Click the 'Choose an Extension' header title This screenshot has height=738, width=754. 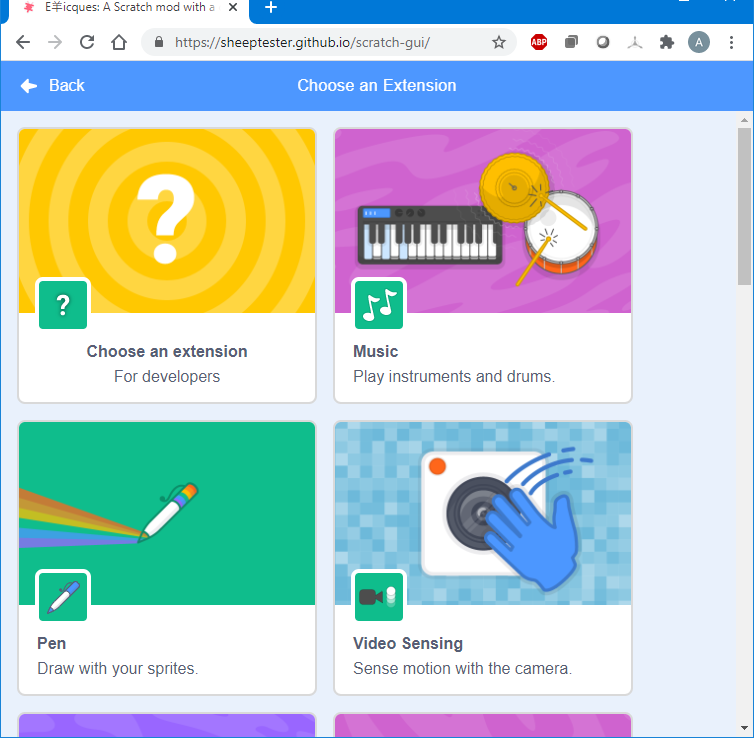click(x=377, y=86)
